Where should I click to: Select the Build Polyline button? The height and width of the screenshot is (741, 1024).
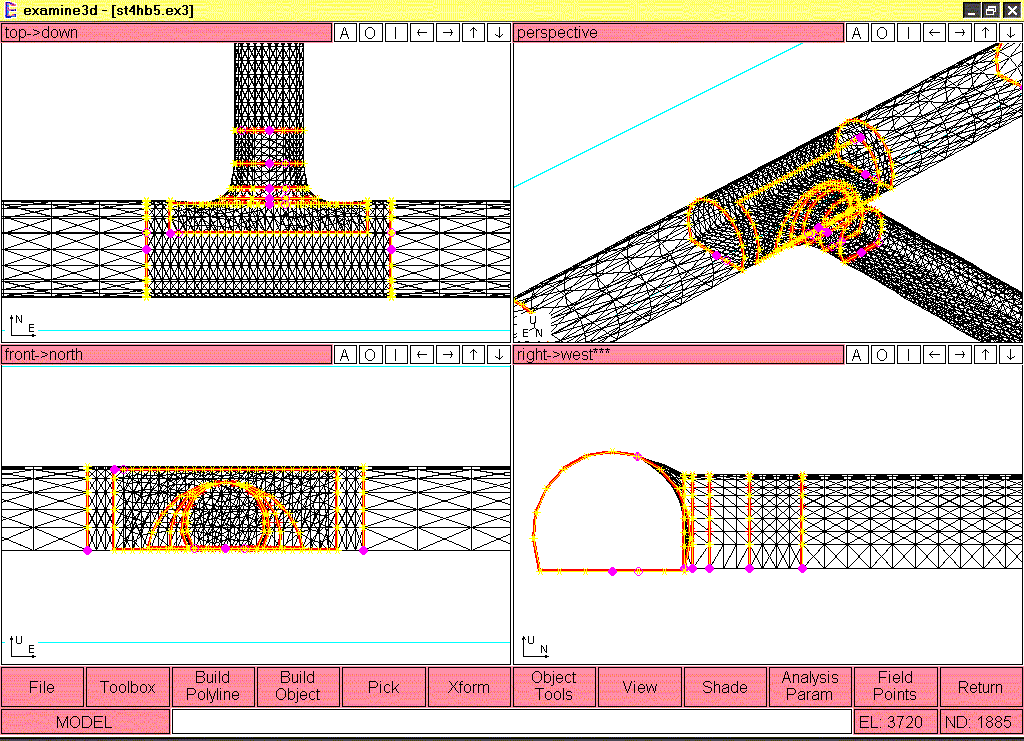[212, 687]
